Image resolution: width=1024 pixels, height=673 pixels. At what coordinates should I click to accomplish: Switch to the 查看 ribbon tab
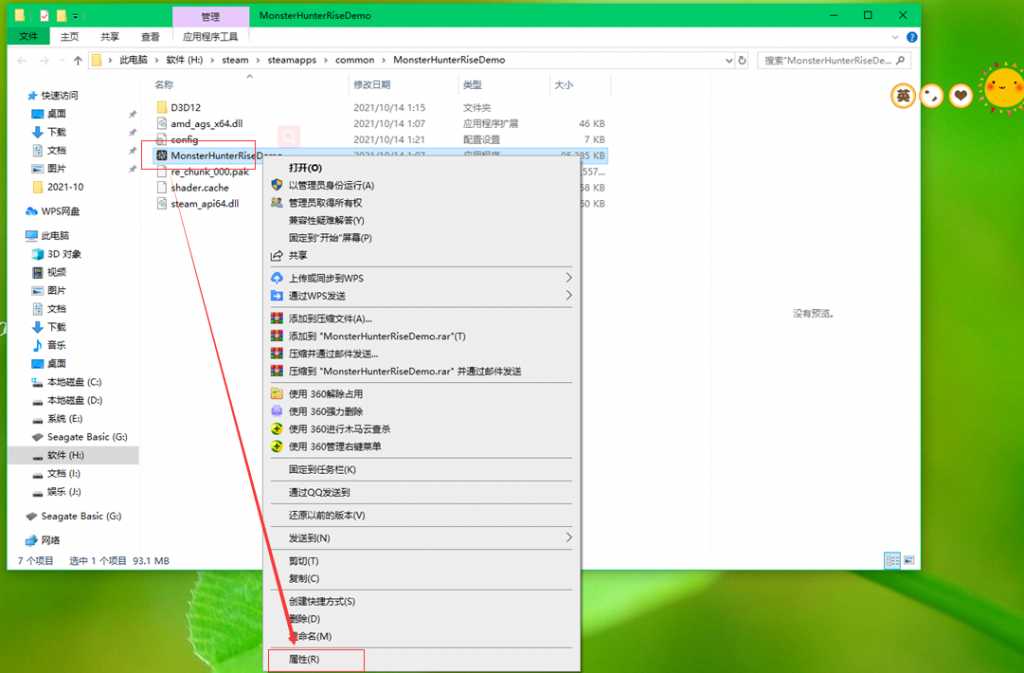click(x=150, y=35)
